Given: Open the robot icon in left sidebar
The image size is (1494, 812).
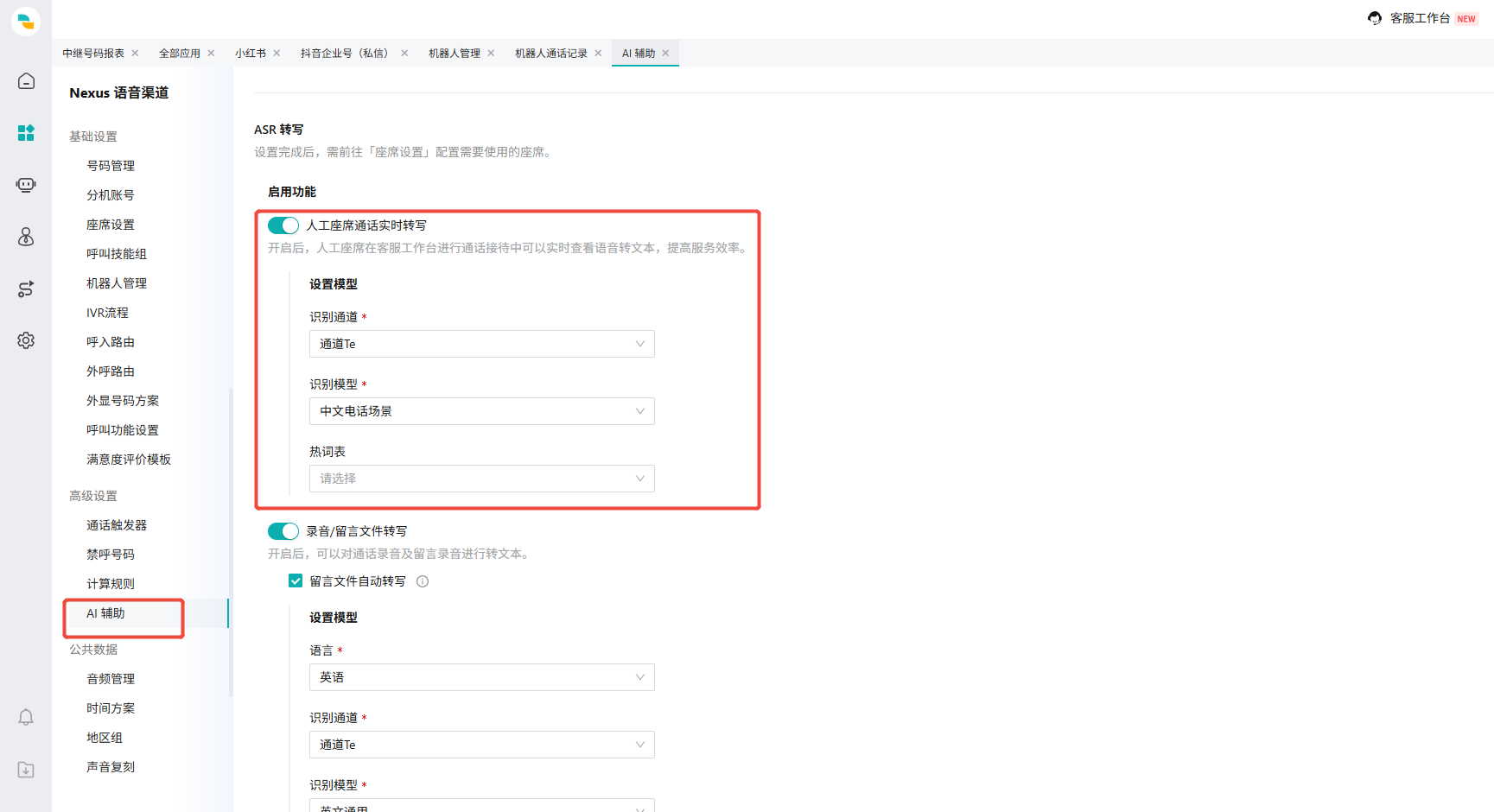Looking at the screenshot, I should (26, 185).
